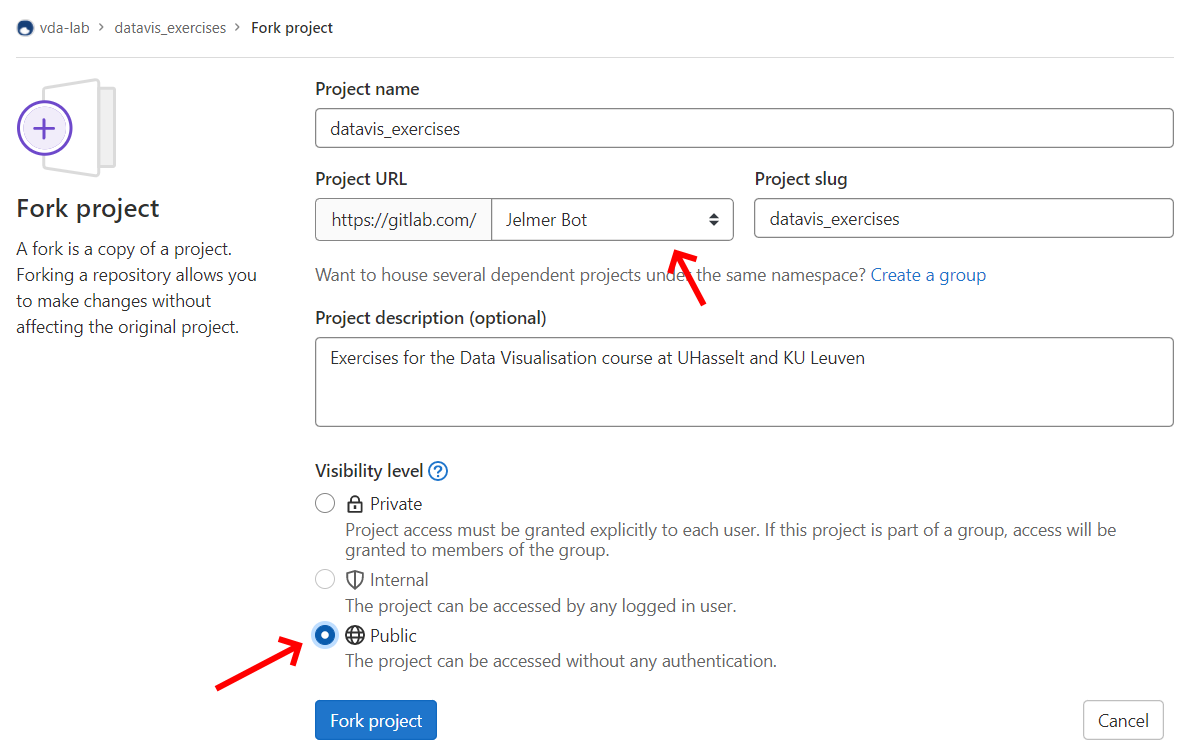Click into the Project name field

pyautogui.click(x=743, y=129)
